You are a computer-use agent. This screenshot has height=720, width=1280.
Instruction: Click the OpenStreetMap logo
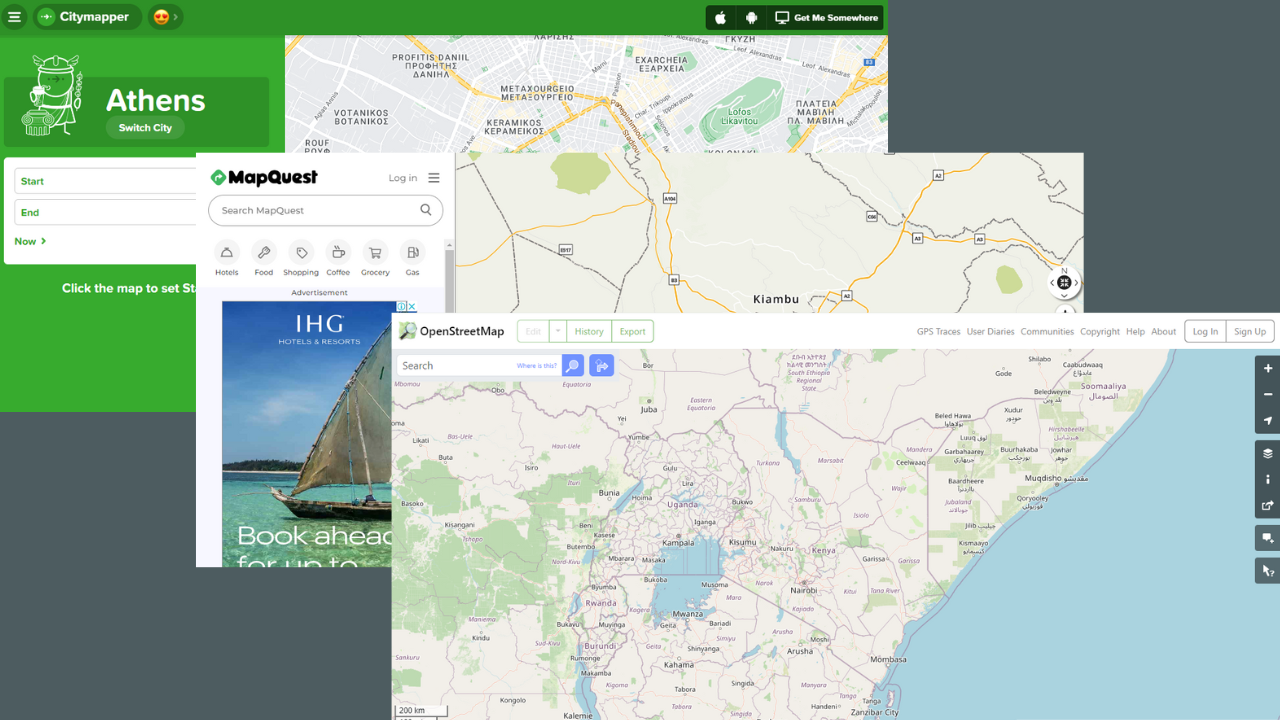click(x=451, y=331)
